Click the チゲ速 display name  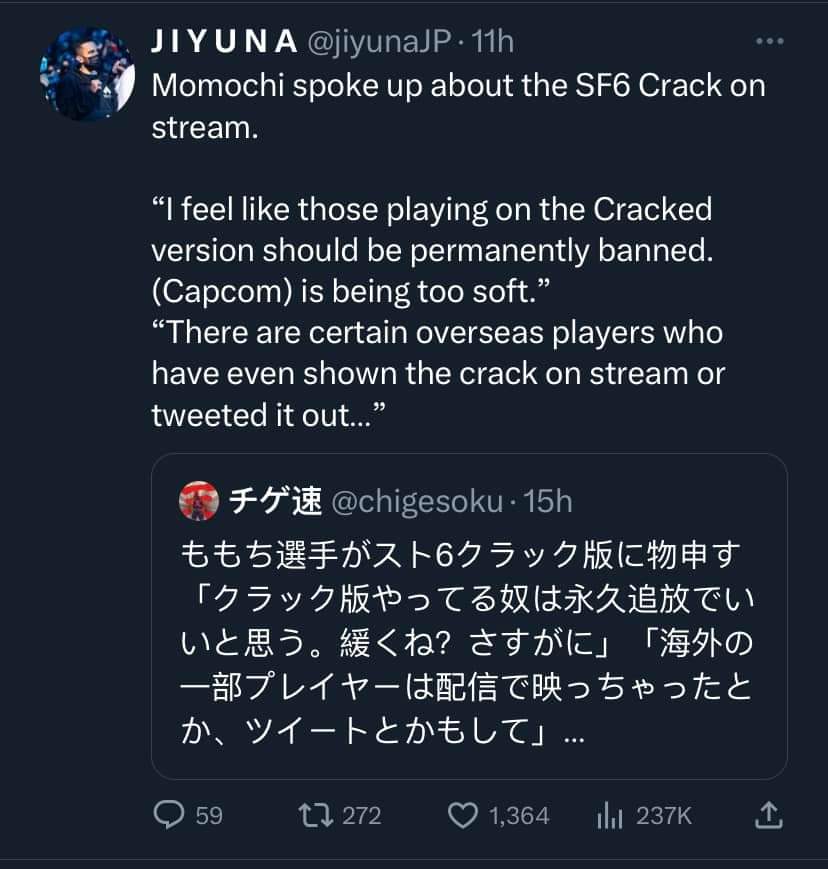coord(276,500)
